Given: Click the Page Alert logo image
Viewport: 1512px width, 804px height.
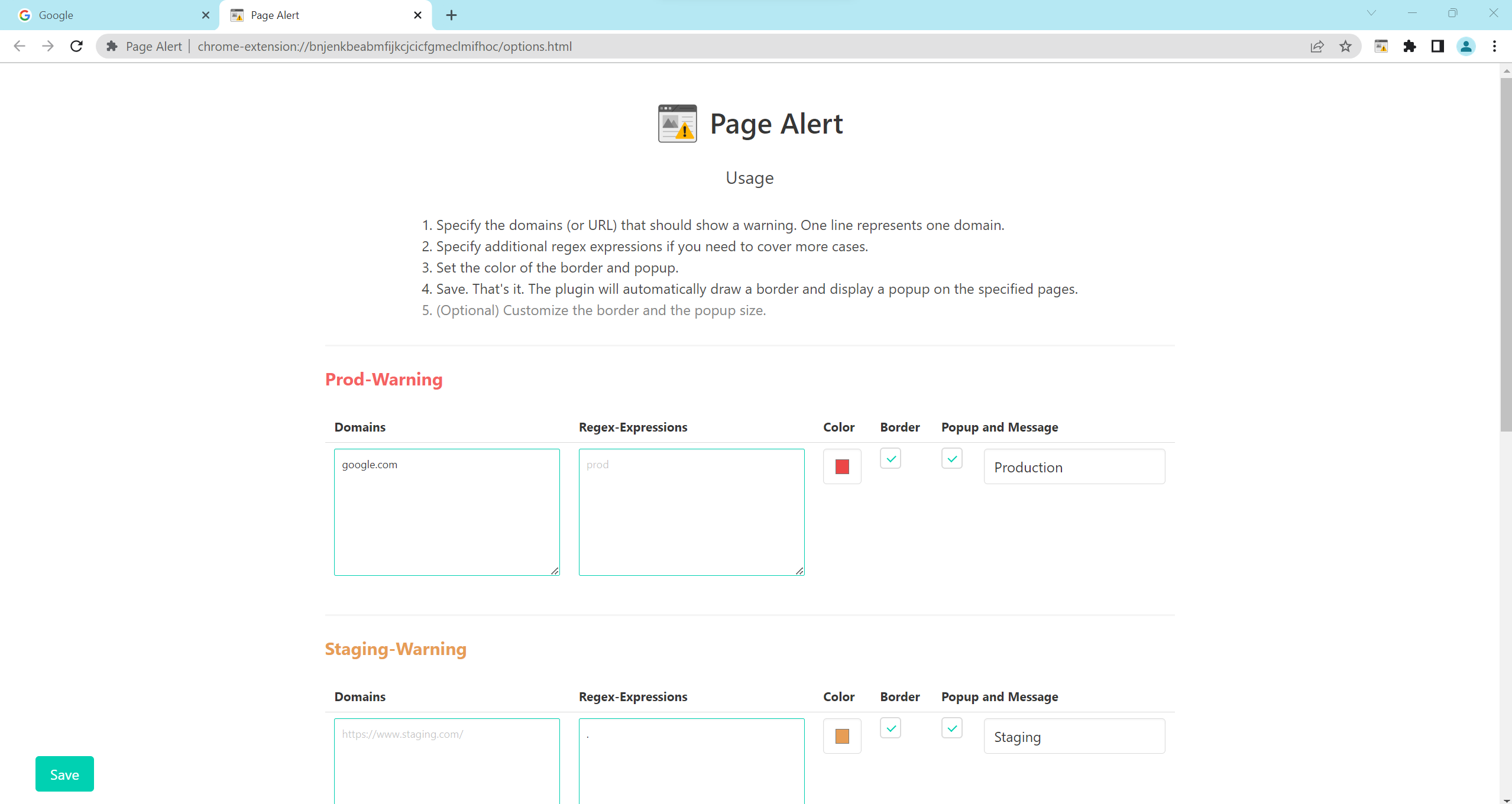Looking at the screenshot, I should point(678,124).
